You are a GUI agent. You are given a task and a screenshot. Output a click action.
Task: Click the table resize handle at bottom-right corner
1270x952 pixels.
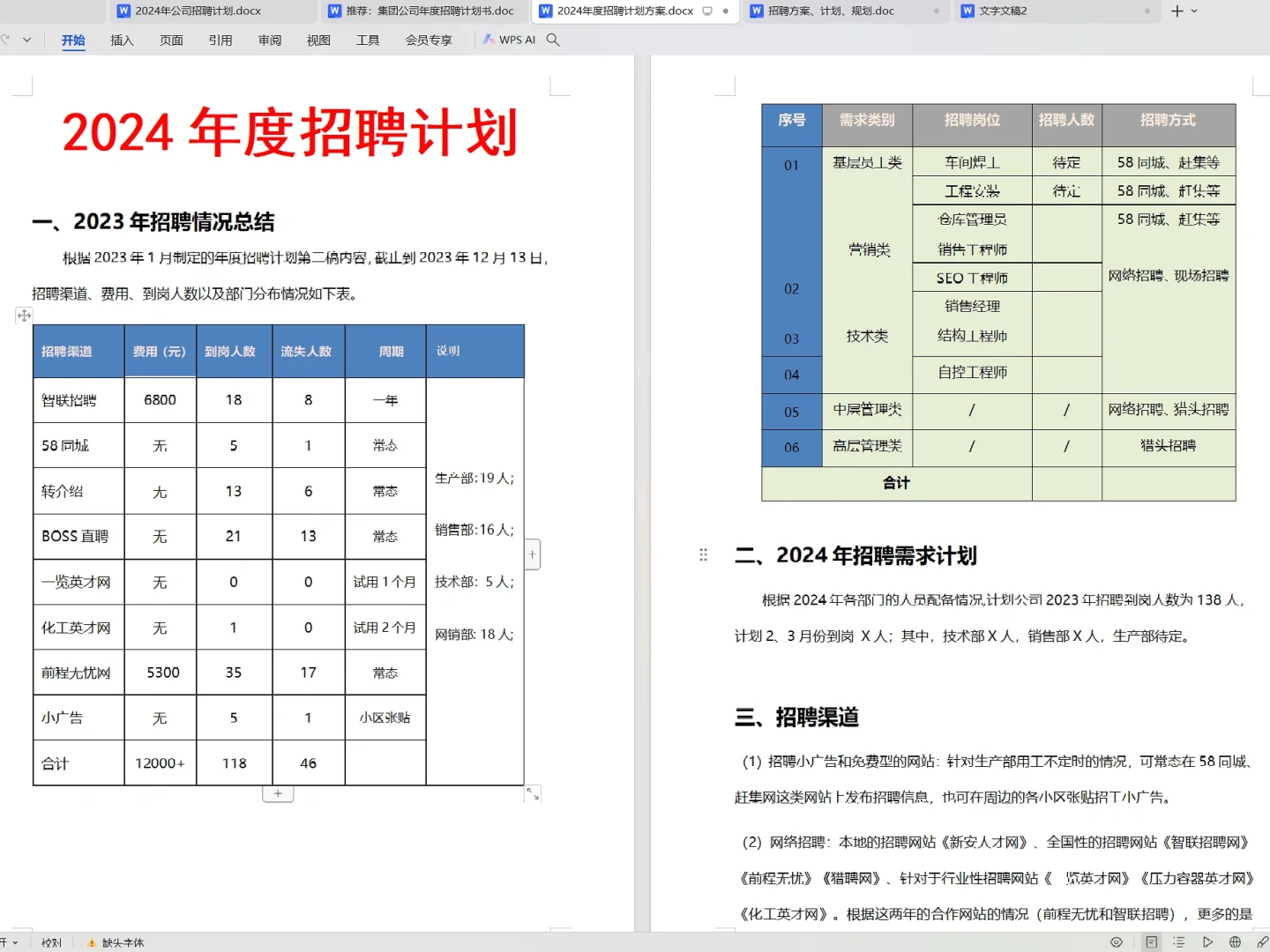click(533, 793)
